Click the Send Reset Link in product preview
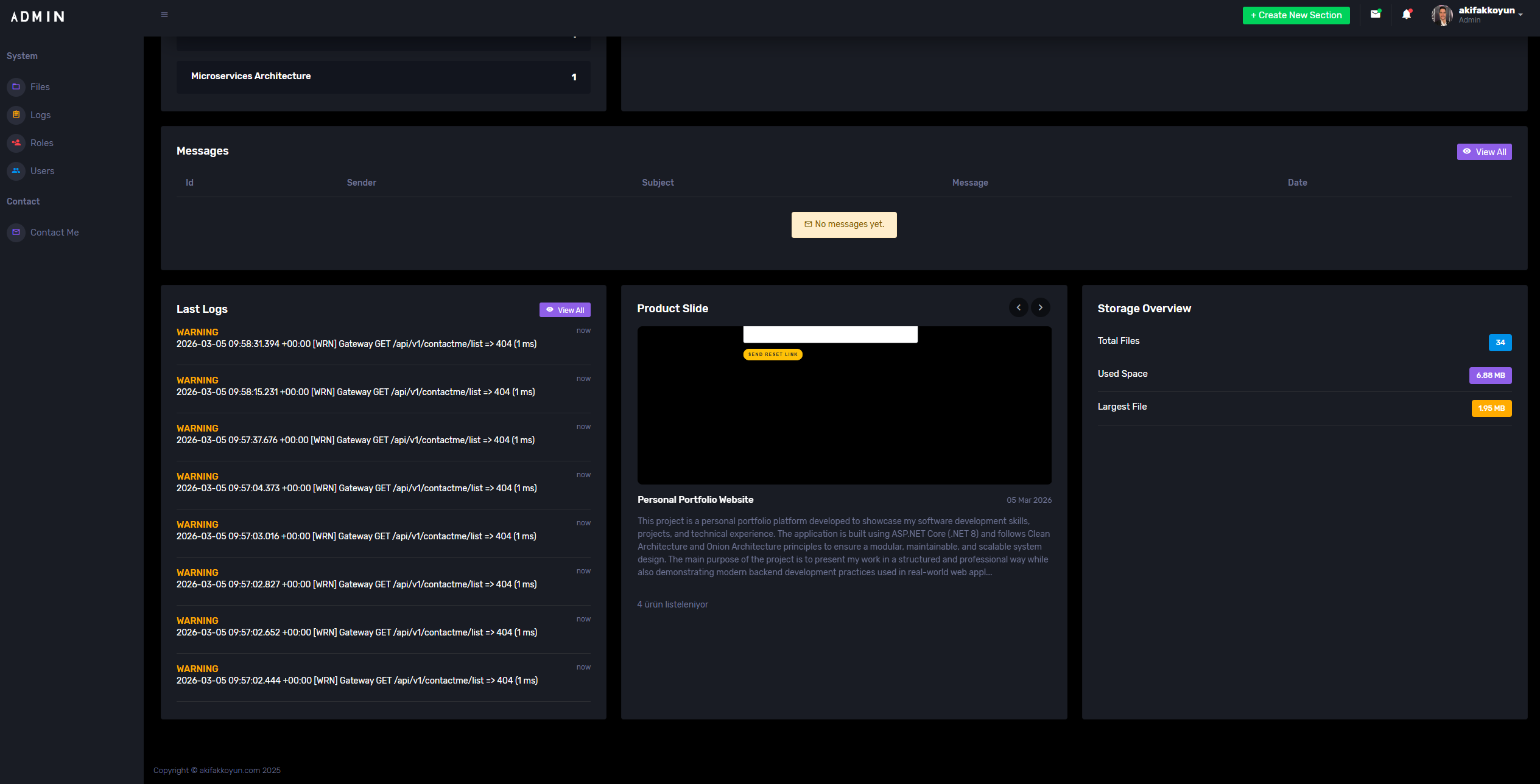This screenshot has height=784, width=1540. click(x=772, y=354)
